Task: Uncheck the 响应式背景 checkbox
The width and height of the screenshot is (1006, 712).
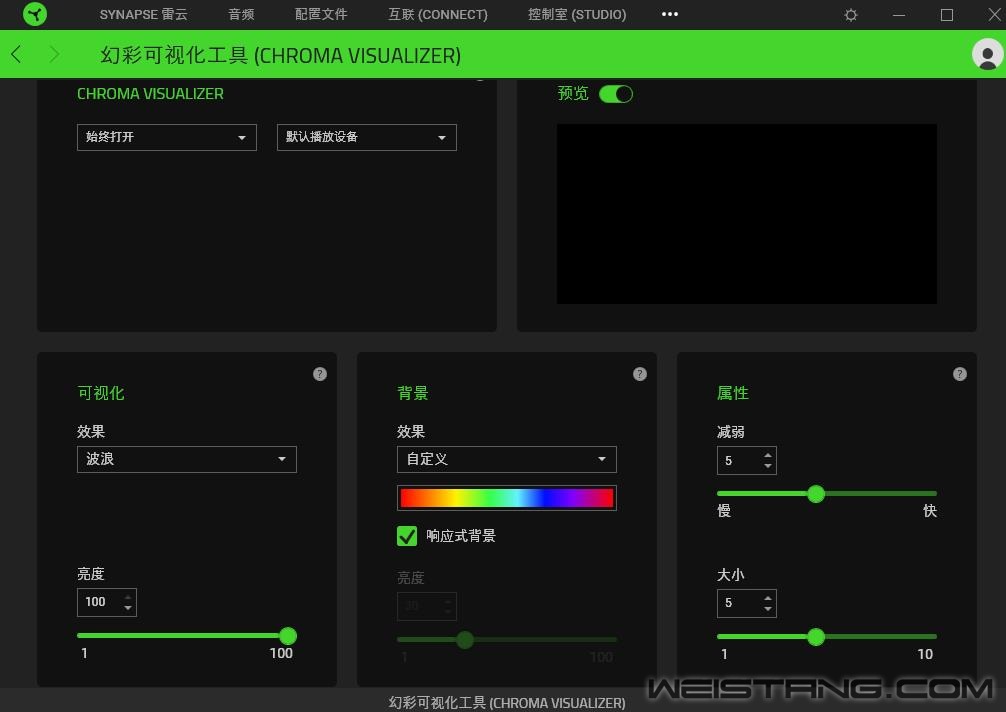Action: click(407, 536)
